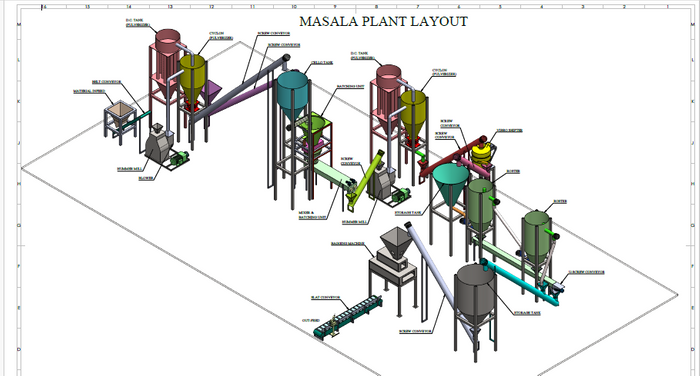Select the green batching unit hopper

click(315, 127)
